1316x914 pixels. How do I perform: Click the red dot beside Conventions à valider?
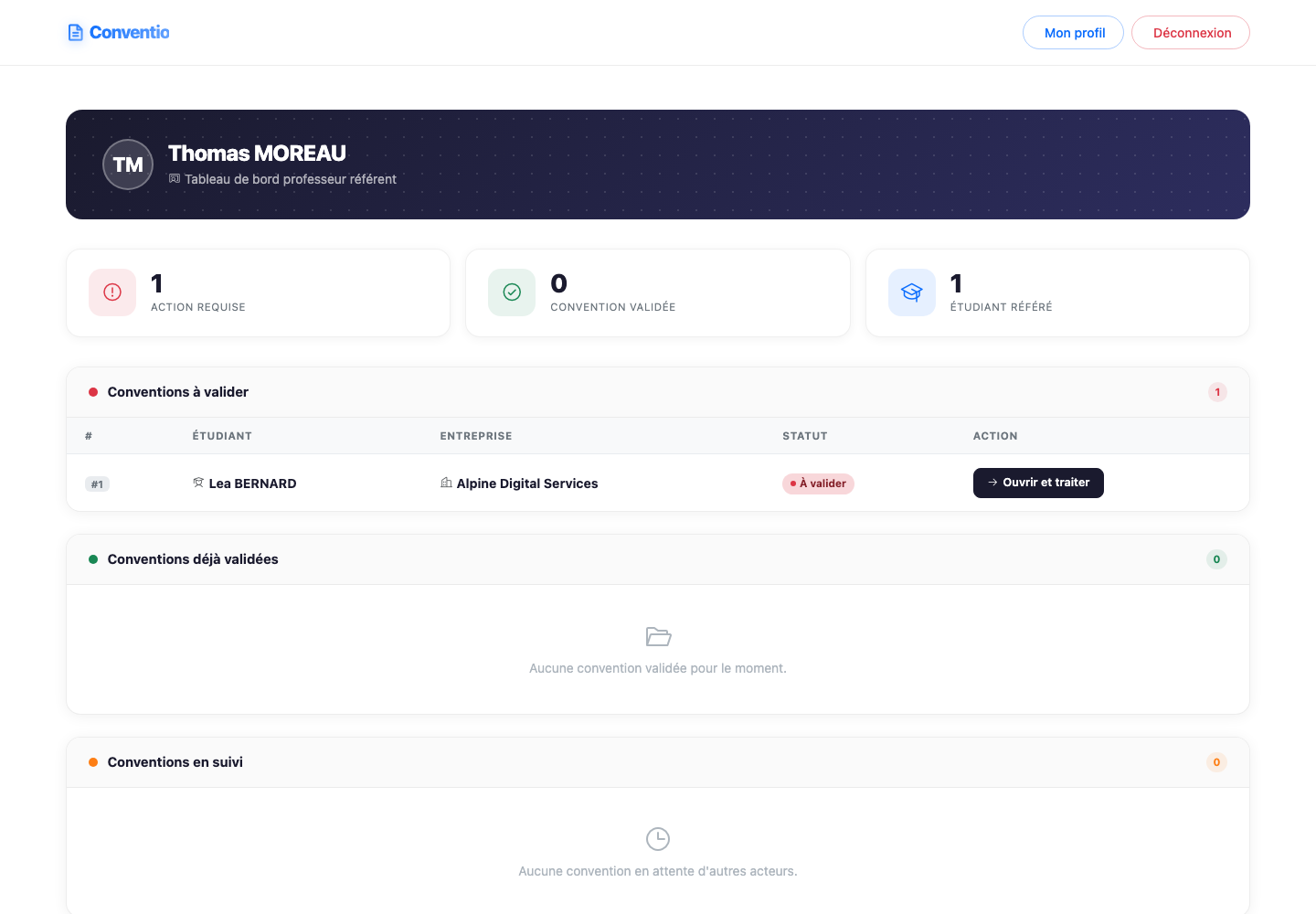(93, 392)
